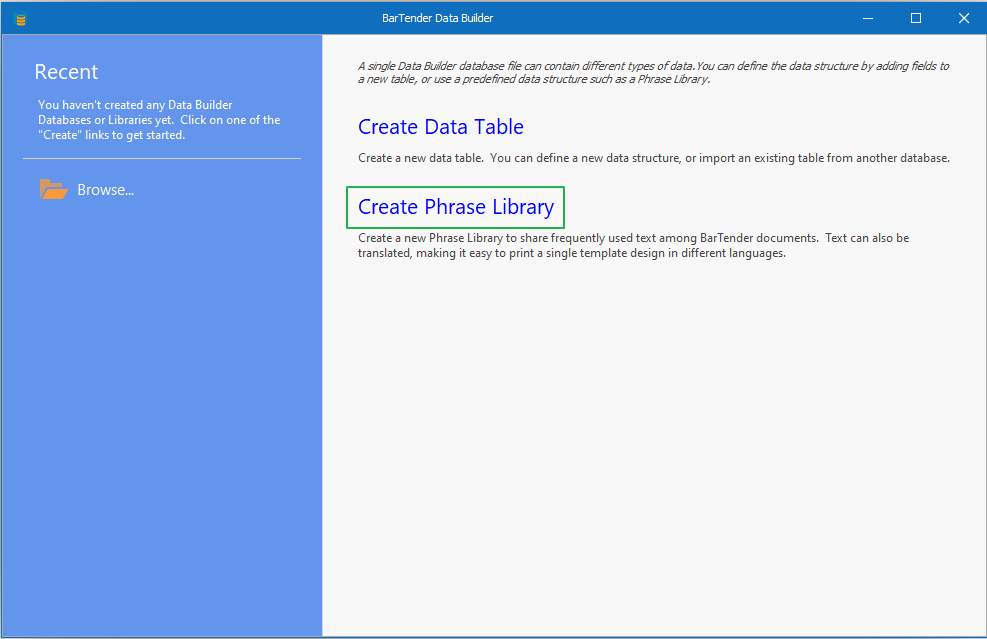Click the text "You haven't created any Data Builder"
Viewport: 987px width, 639px height.
(135, 105)
